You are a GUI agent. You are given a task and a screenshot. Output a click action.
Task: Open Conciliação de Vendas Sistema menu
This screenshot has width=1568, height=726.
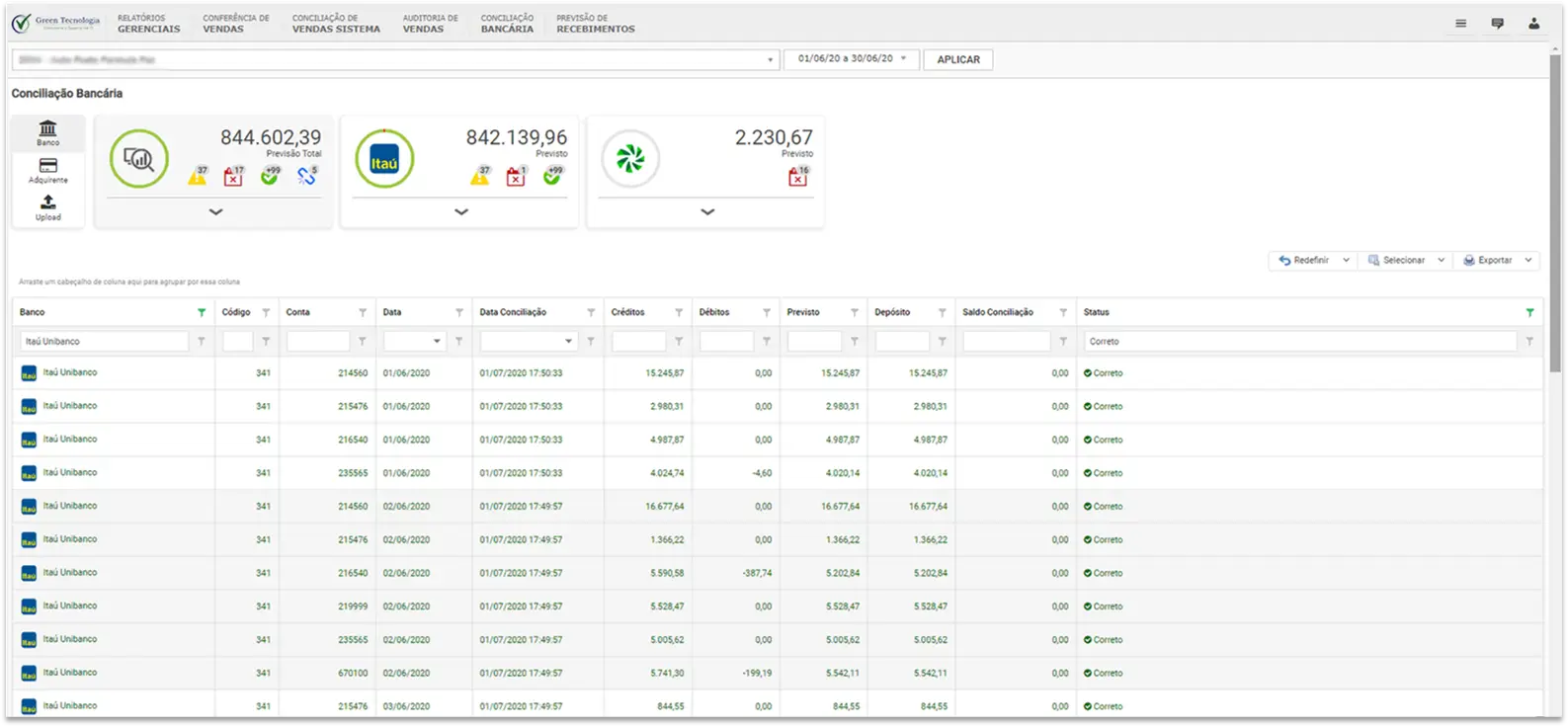coord(336,24)
